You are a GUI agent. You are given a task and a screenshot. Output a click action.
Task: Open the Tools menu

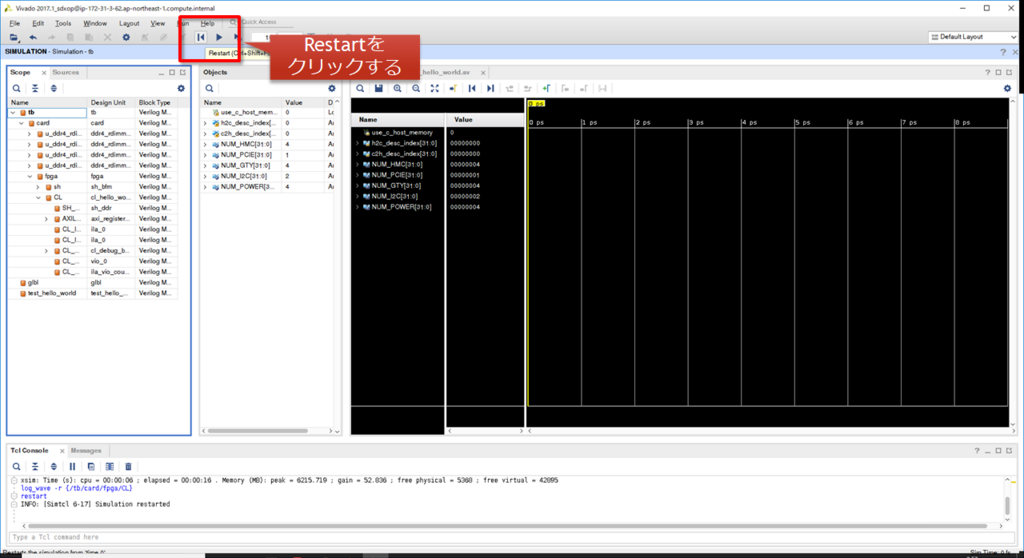[x=63, y=23]
